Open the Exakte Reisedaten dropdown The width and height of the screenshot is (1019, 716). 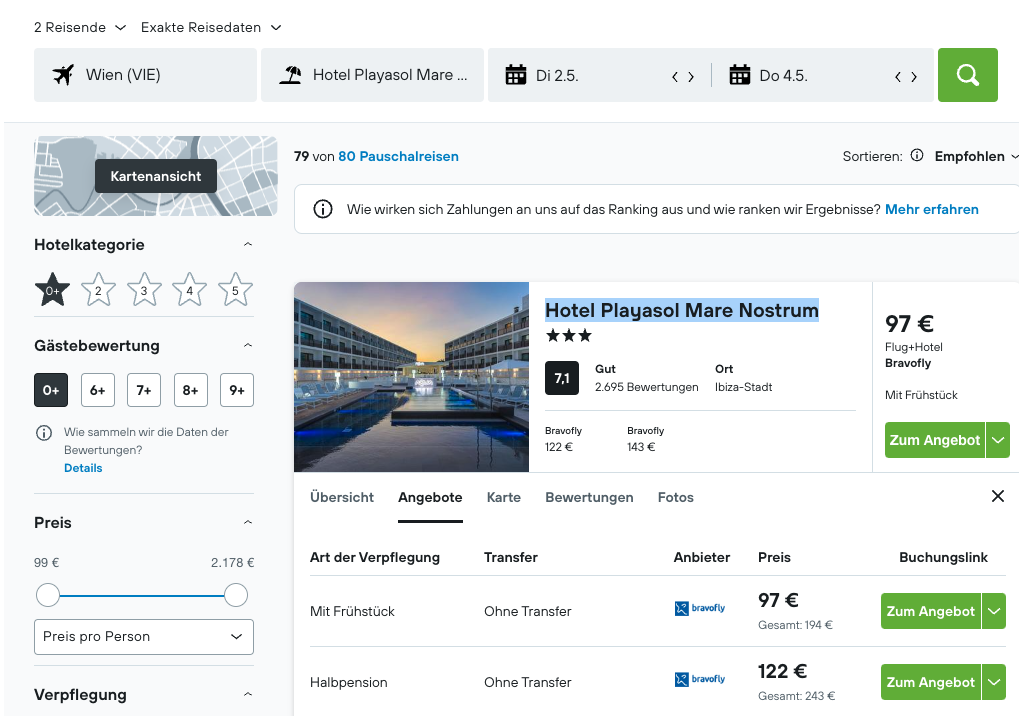211,27
